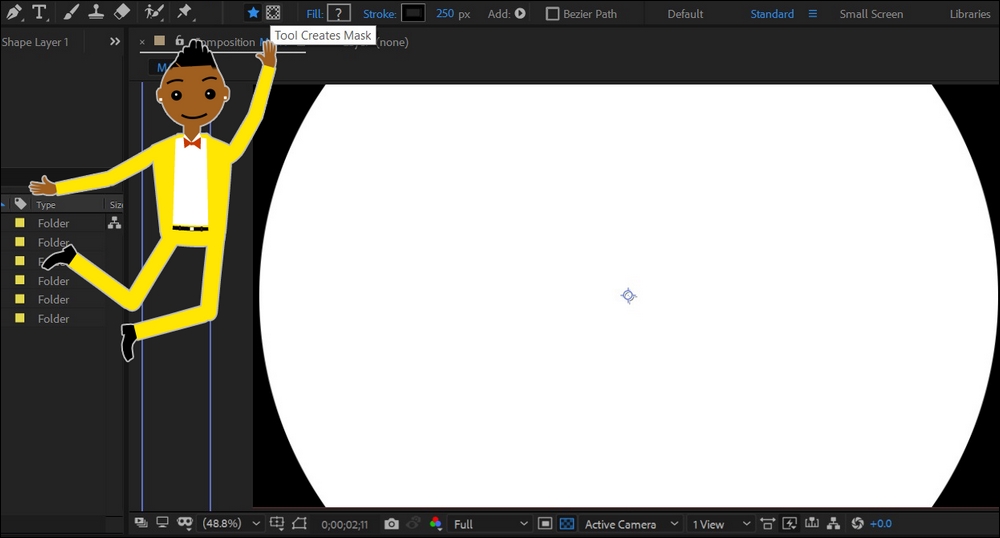Enable the Bezier Path checkbox

tap(552, 13)
